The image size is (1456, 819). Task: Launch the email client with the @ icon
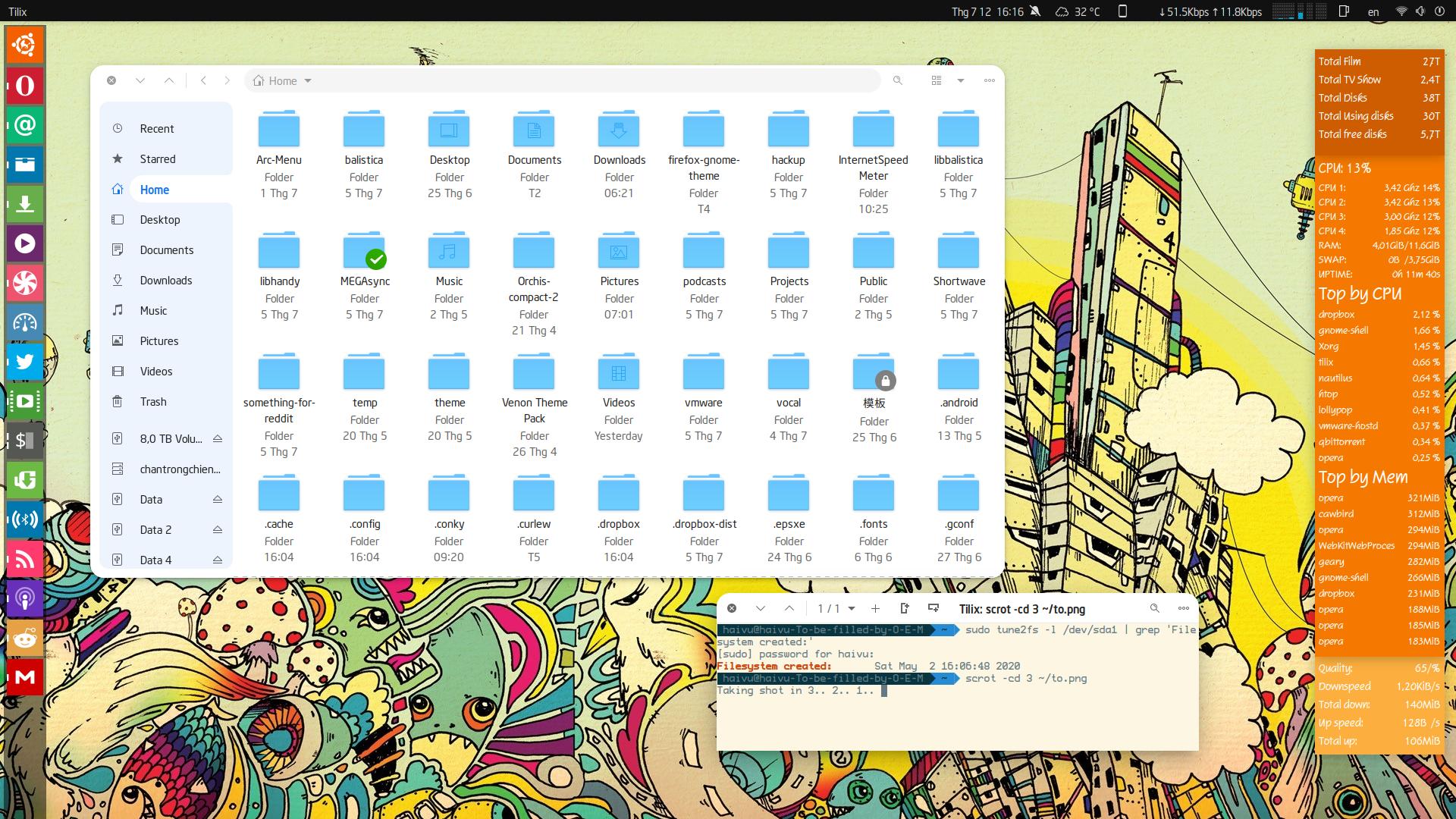coord(25,125)
